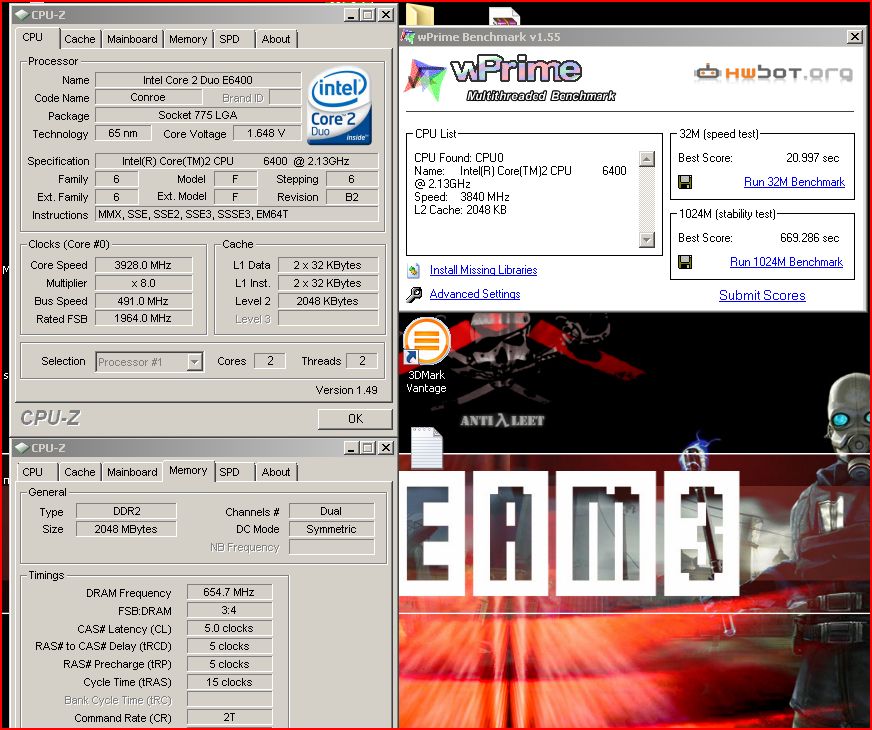This screenshot has width=872, height=730.
Task: Open the text document icon on desktop
Action: pyautogui.click(x=427, y=447)
